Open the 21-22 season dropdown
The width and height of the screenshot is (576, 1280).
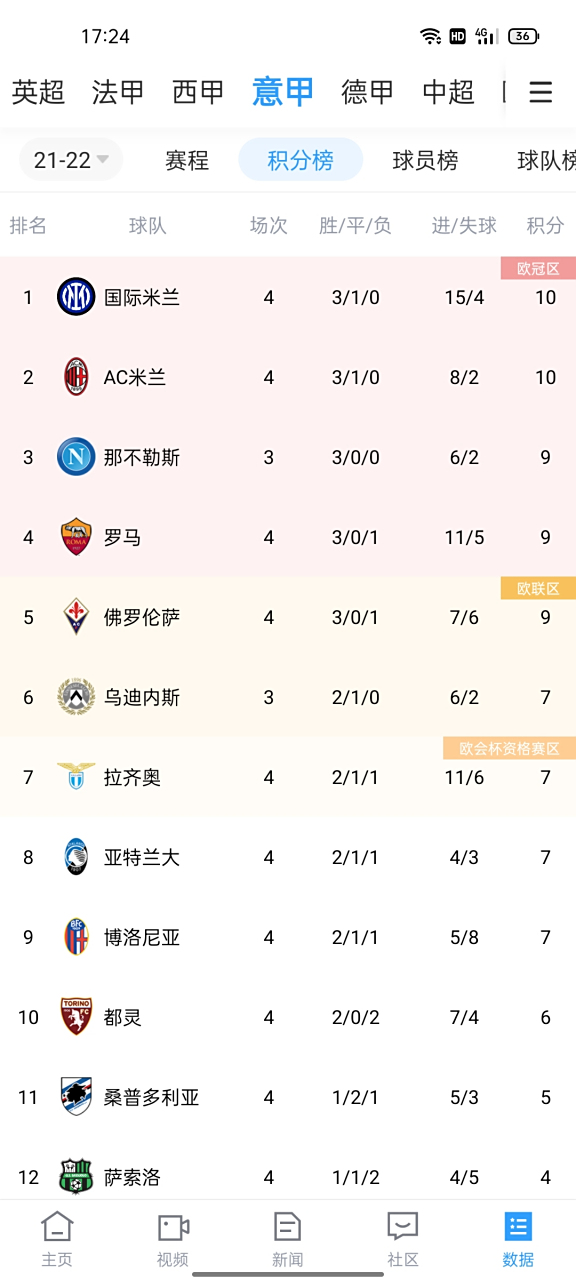[x=70, y=159]
